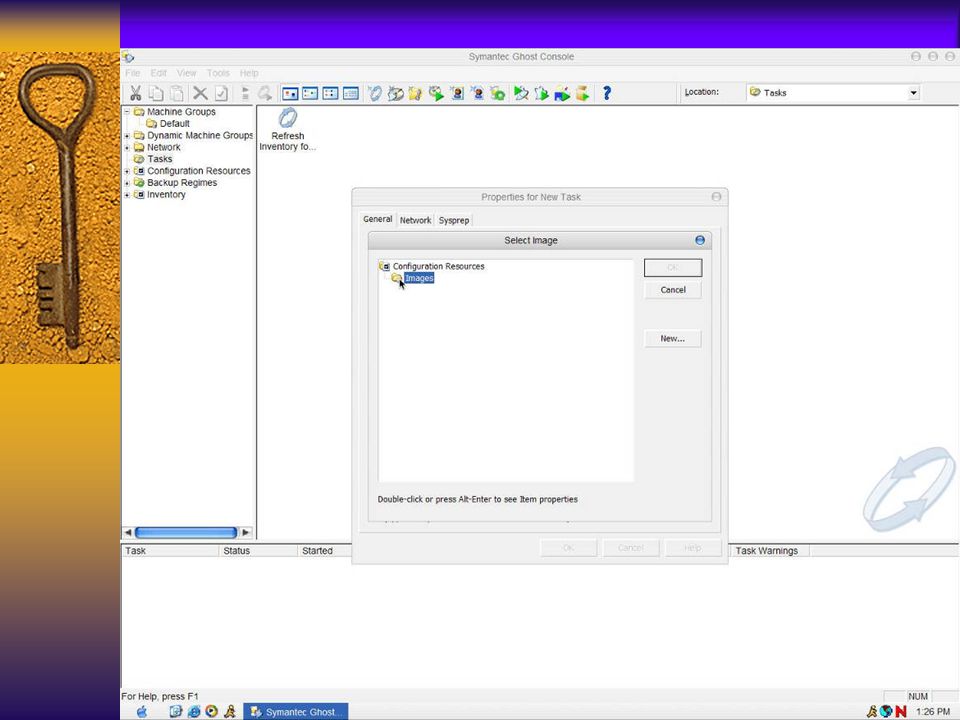Select Inventory in the left tree
This screenshot has height=720, width=960.
click(x=166, y=195)
